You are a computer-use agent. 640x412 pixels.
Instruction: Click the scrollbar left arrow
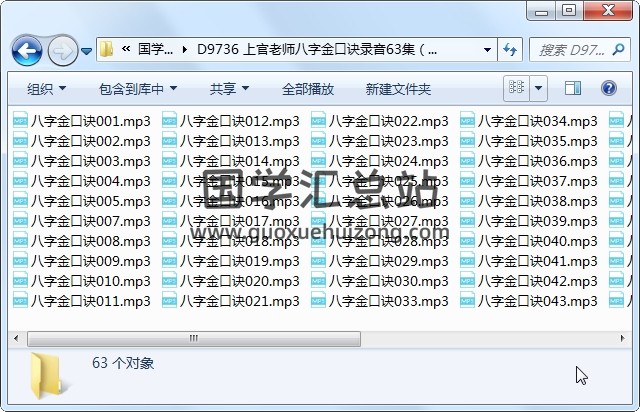pos(16,339)
